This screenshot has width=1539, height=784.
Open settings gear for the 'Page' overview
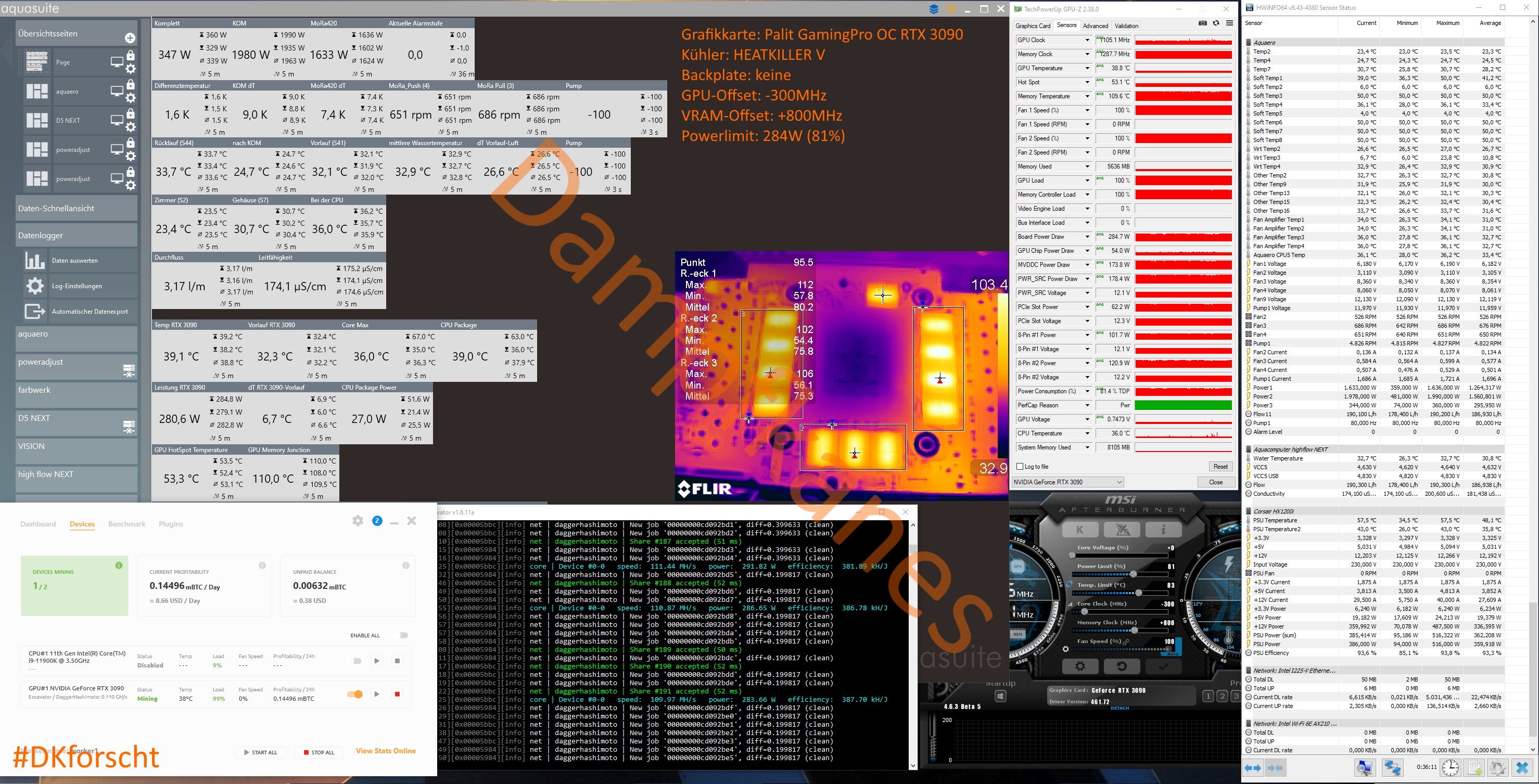coord(131,69)
